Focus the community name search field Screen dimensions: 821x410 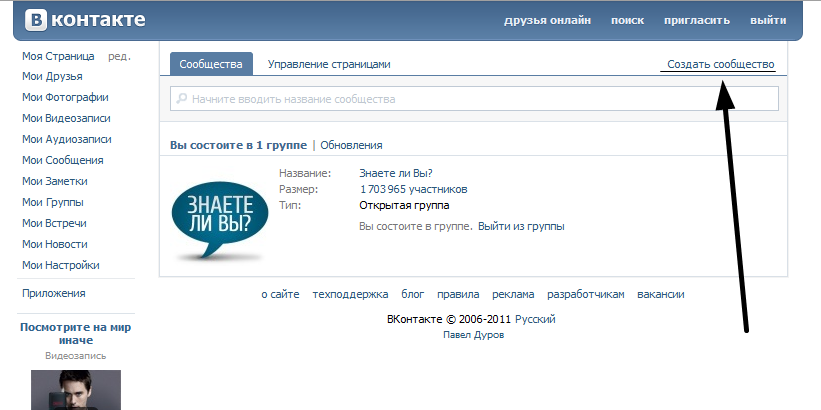(474, 98)
